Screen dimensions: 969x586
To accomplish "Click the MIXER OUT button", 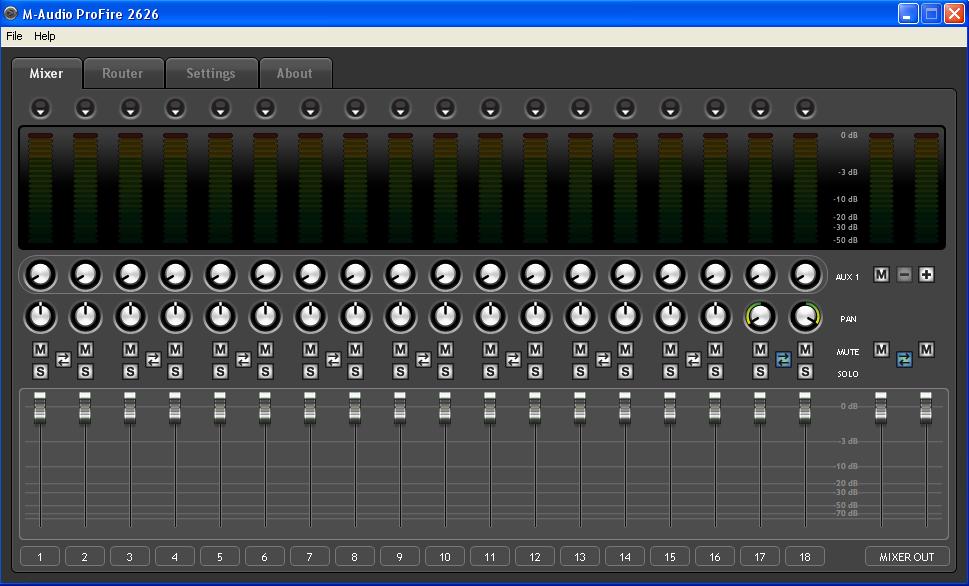I will pyautogui.click(x=907, y=556).
